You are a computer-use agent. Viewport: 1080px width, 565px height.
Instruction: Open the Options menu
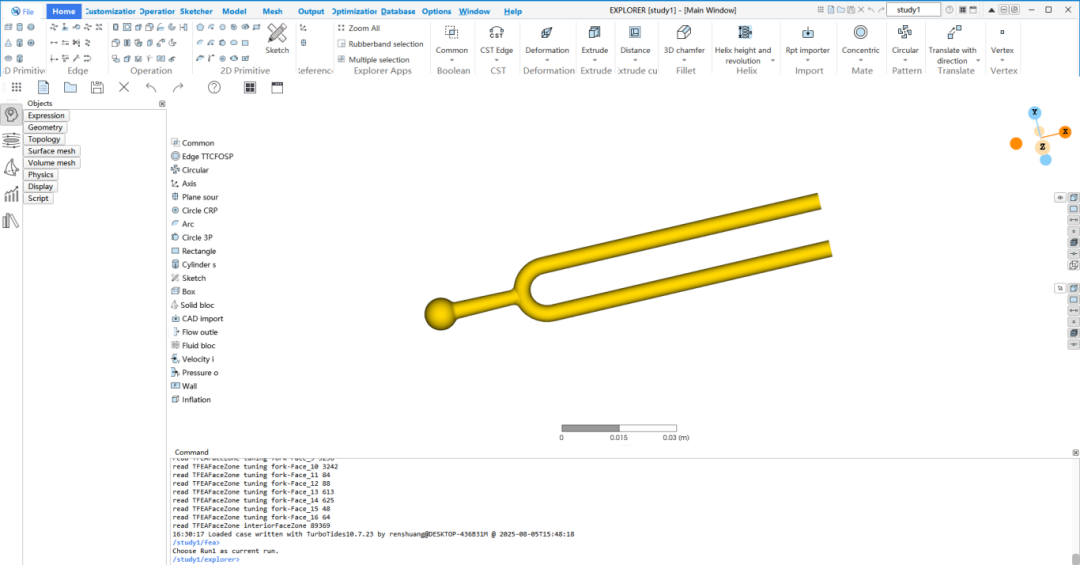point(436,11)
